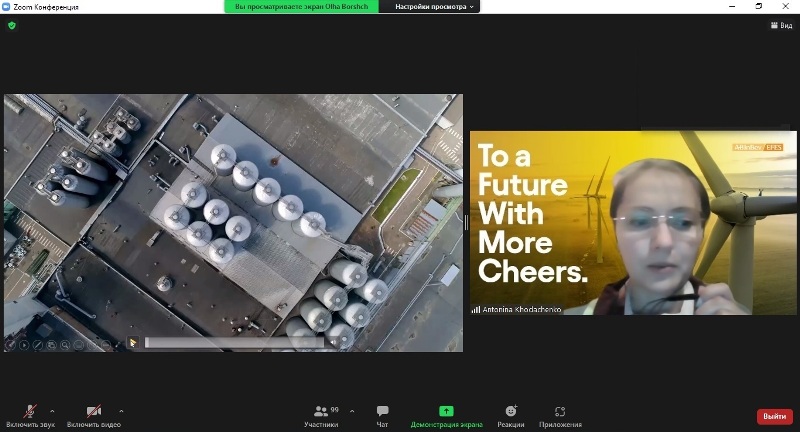The height and width of the screenshot is (432, 800).
Task: Open Настройки просмотра view options dropdown
Action: [434, 7]
